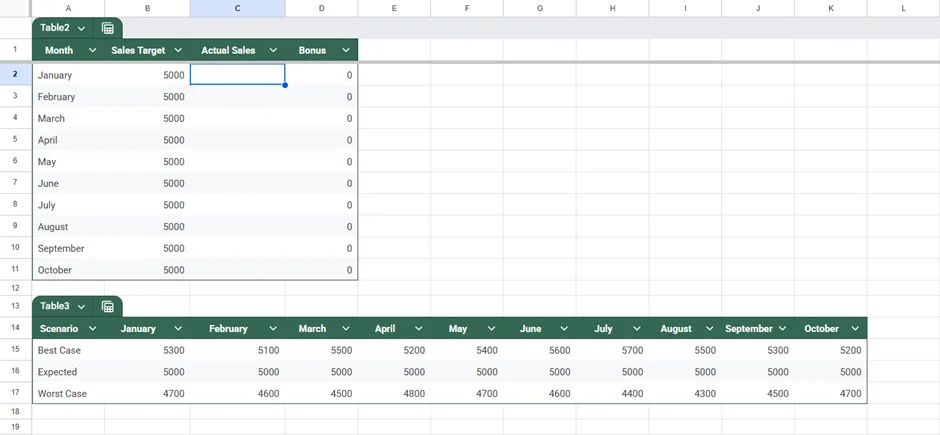Open Table3 calculator icon menu
This screenshot has height=435, width=940.
pyautogui.click(x=108, y=306)
